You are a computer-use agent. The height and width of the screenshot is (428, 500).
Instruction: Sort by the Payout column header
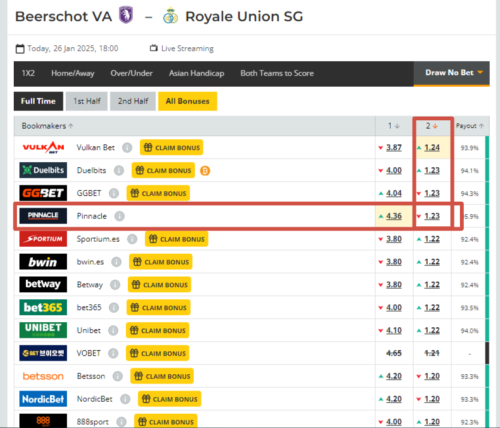click(470, 126)
